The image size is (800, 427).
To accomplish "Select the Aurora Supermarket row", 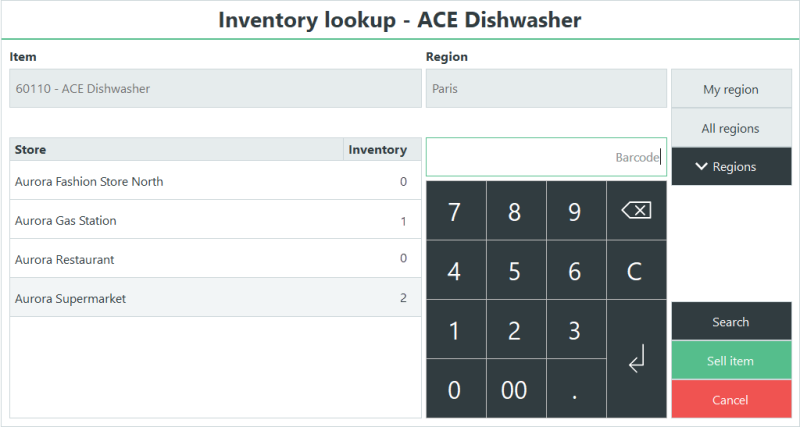I will [215, 298].
